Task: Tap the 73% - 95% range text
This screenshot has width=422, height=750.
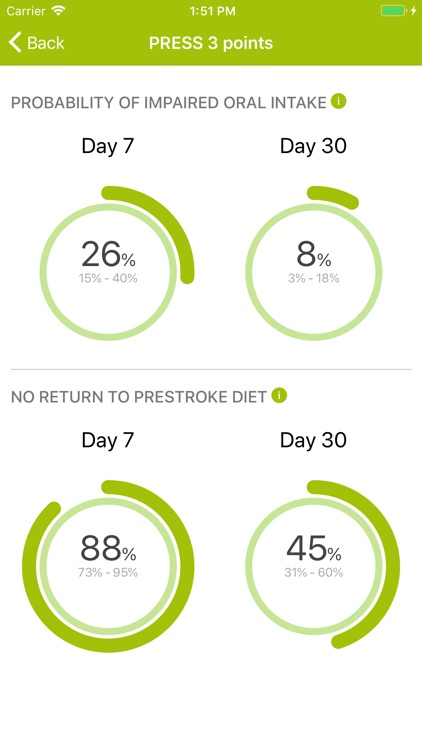Action: point(108,572)
